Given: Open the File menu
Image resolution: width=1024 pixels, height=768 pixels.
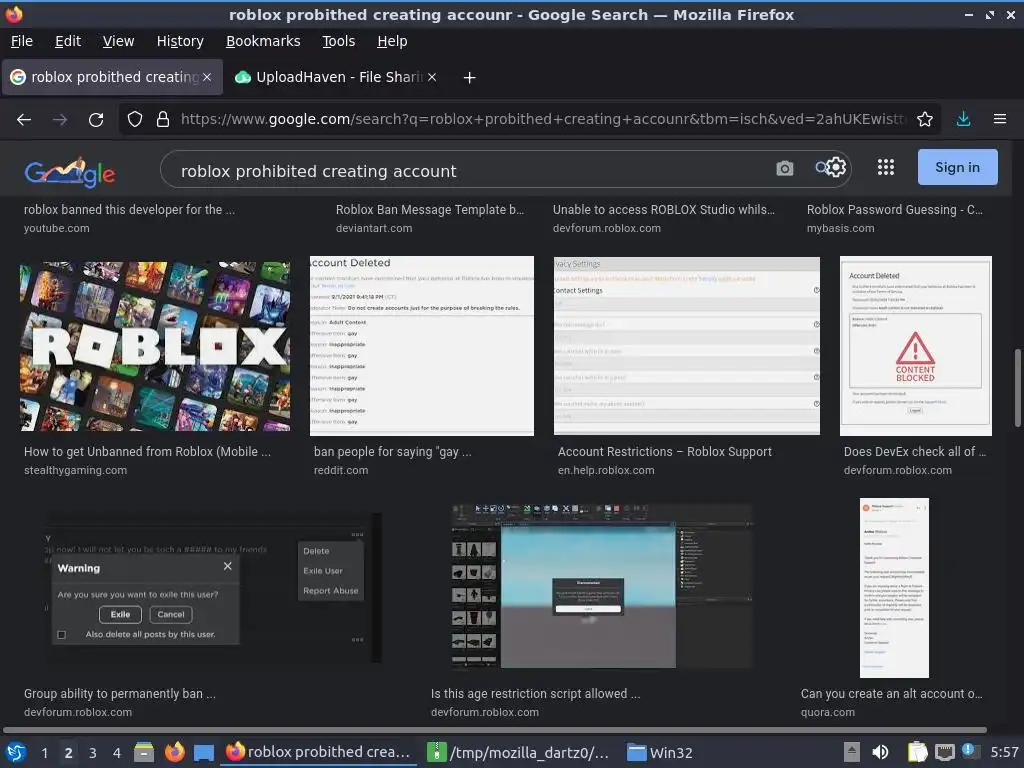Looking at the screenshot, I should tap(22, 41).
